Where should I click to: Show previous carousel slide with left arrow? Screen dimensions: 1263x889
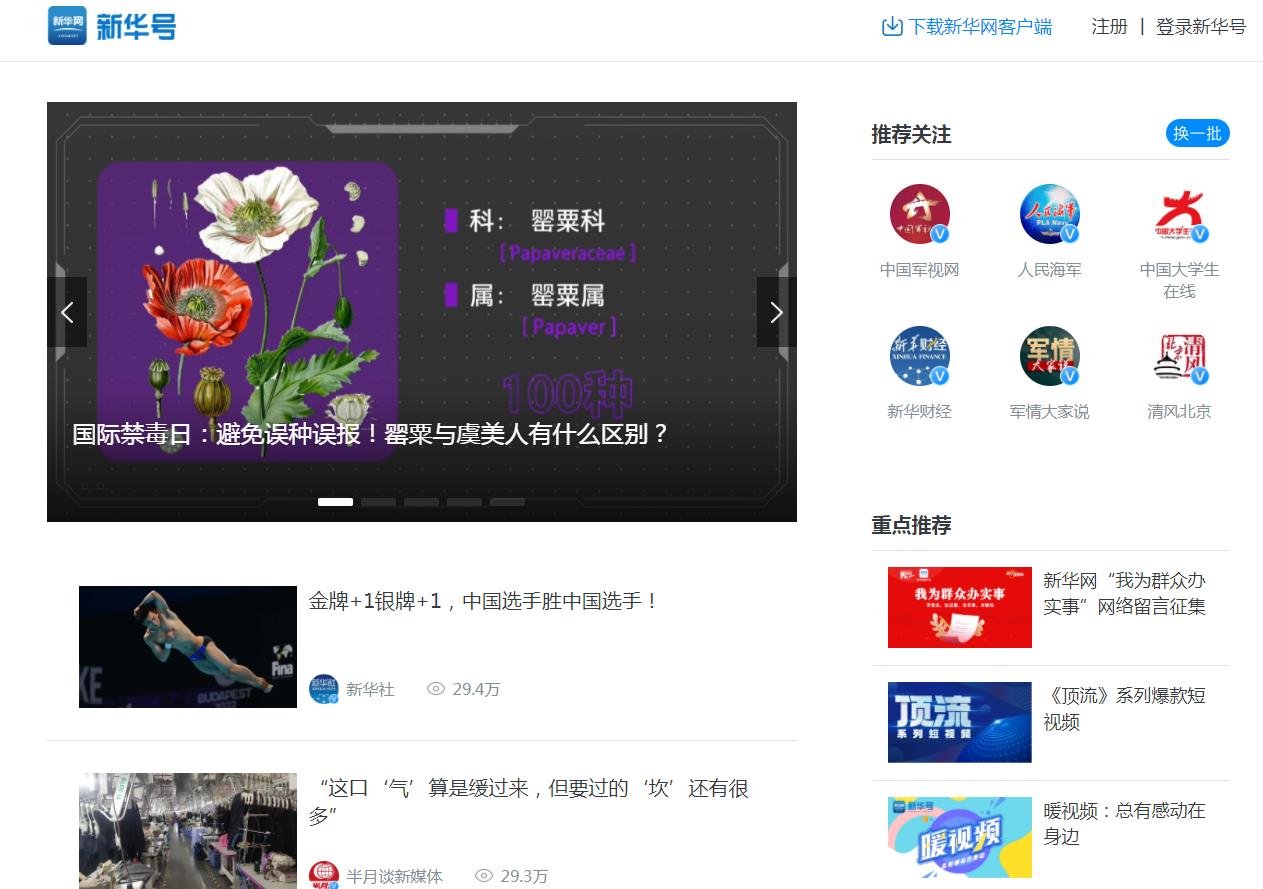click(x=67, y=312)
